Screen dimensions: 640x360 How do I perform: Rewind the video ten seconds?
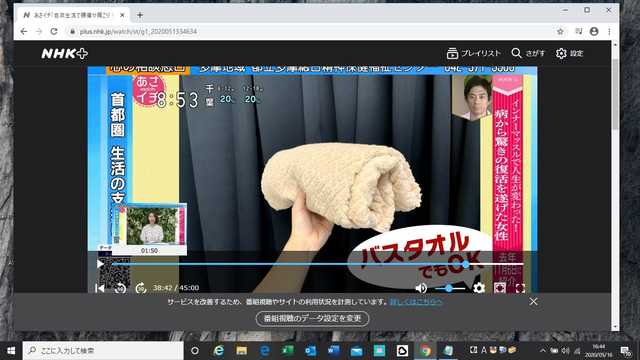point(120,288)
